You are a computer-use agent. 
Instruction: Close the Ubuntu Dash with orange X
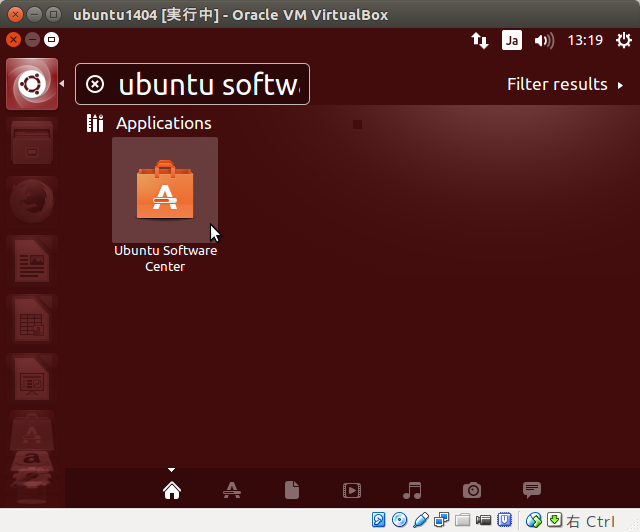coord(13,40)
